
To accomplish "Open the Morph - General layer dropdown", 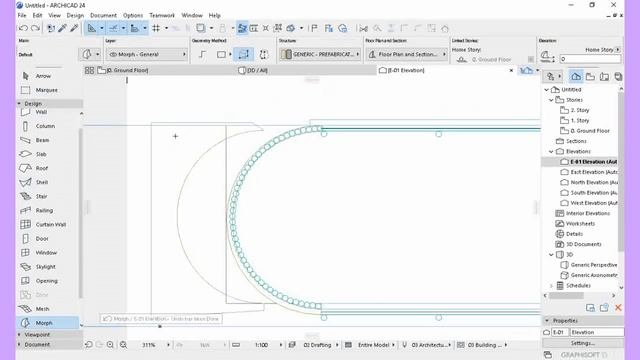I will pos(147,54).
